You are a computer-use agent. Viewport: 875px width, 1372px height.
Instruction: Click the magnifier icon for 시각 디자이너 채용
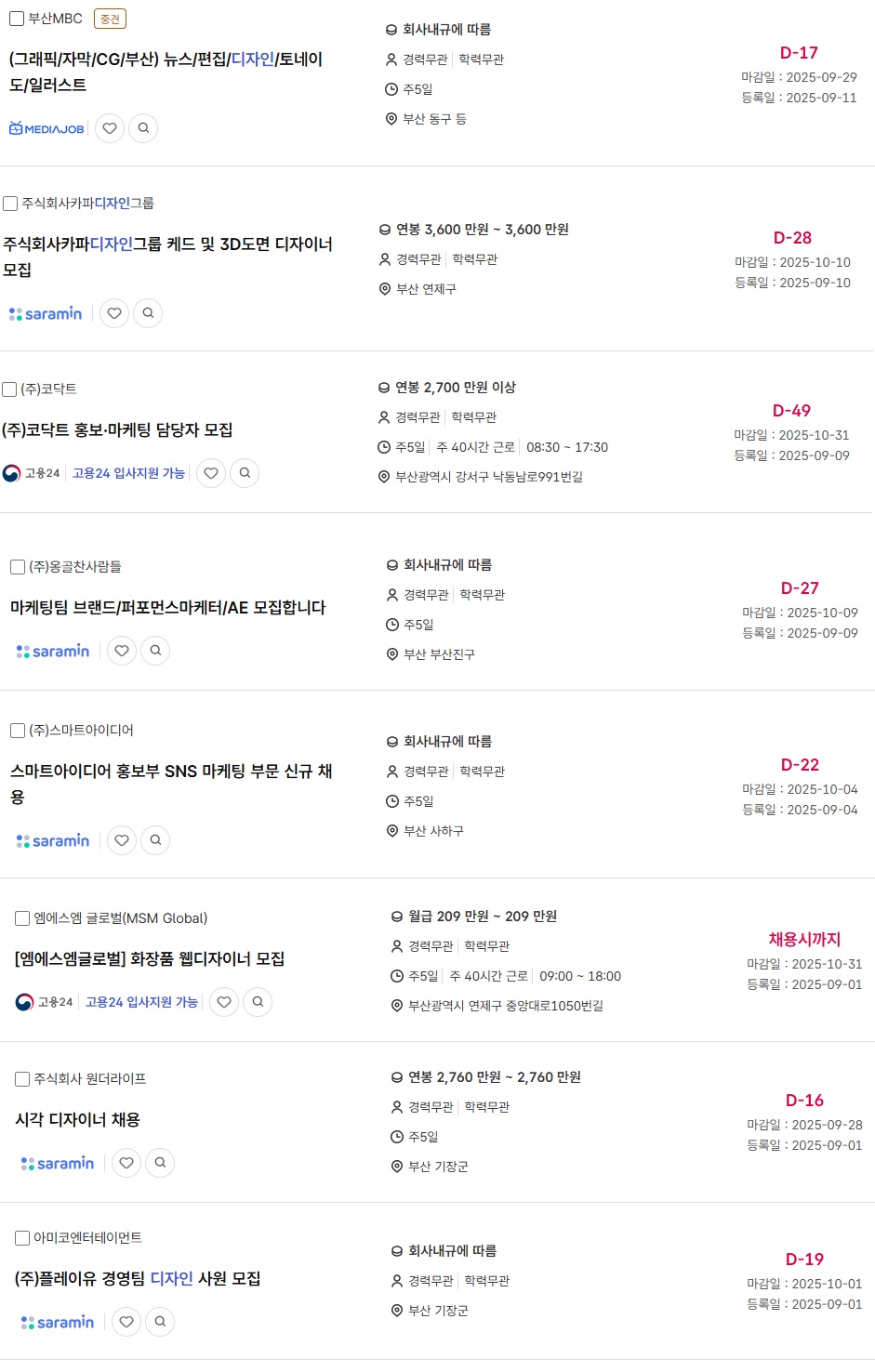pyautogui.click(x=160, y=1163)
